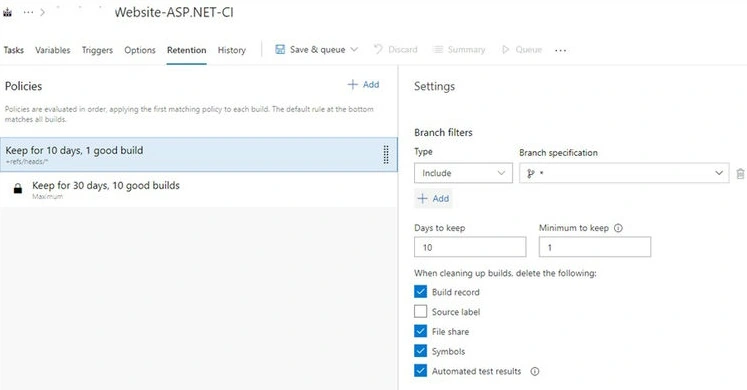Click the info icon beside Automated test results
The height and width of the screenshot is (390, 747).
pos(535,371)
